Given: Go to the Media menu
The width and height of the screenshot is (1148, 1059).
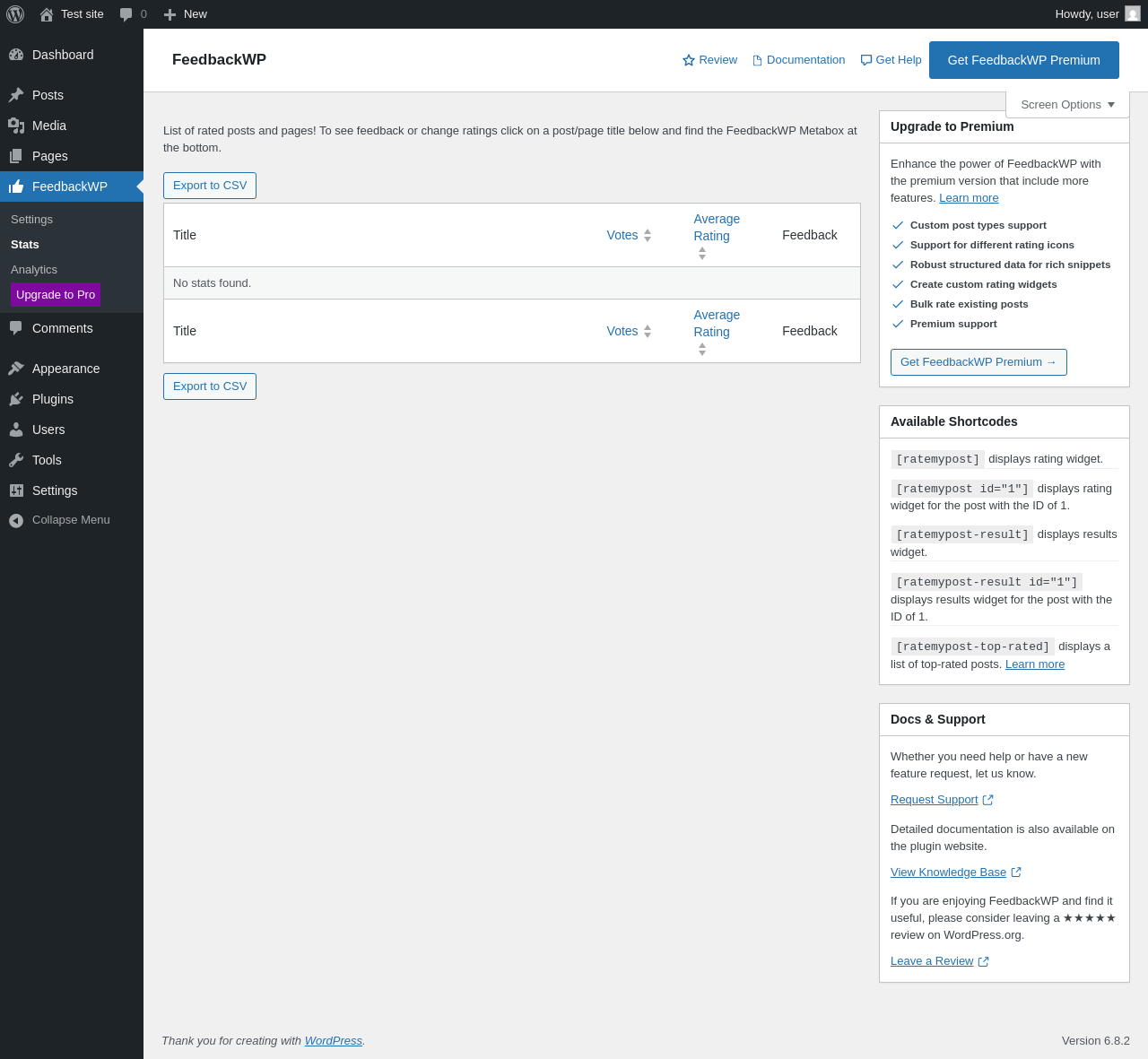Looking at the screenshot, I should (x=72, y=126).
